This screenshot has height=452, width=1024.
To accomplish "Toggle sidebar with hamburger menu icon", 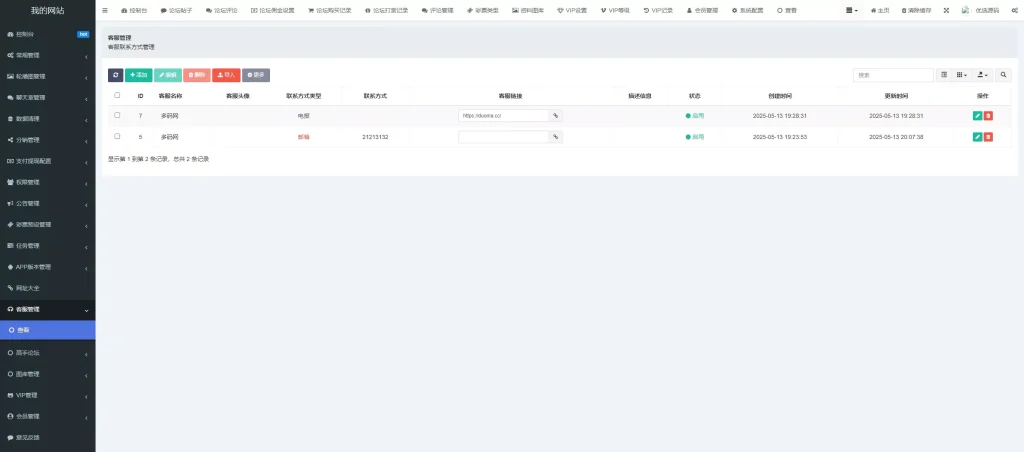I will coord(105,10).
